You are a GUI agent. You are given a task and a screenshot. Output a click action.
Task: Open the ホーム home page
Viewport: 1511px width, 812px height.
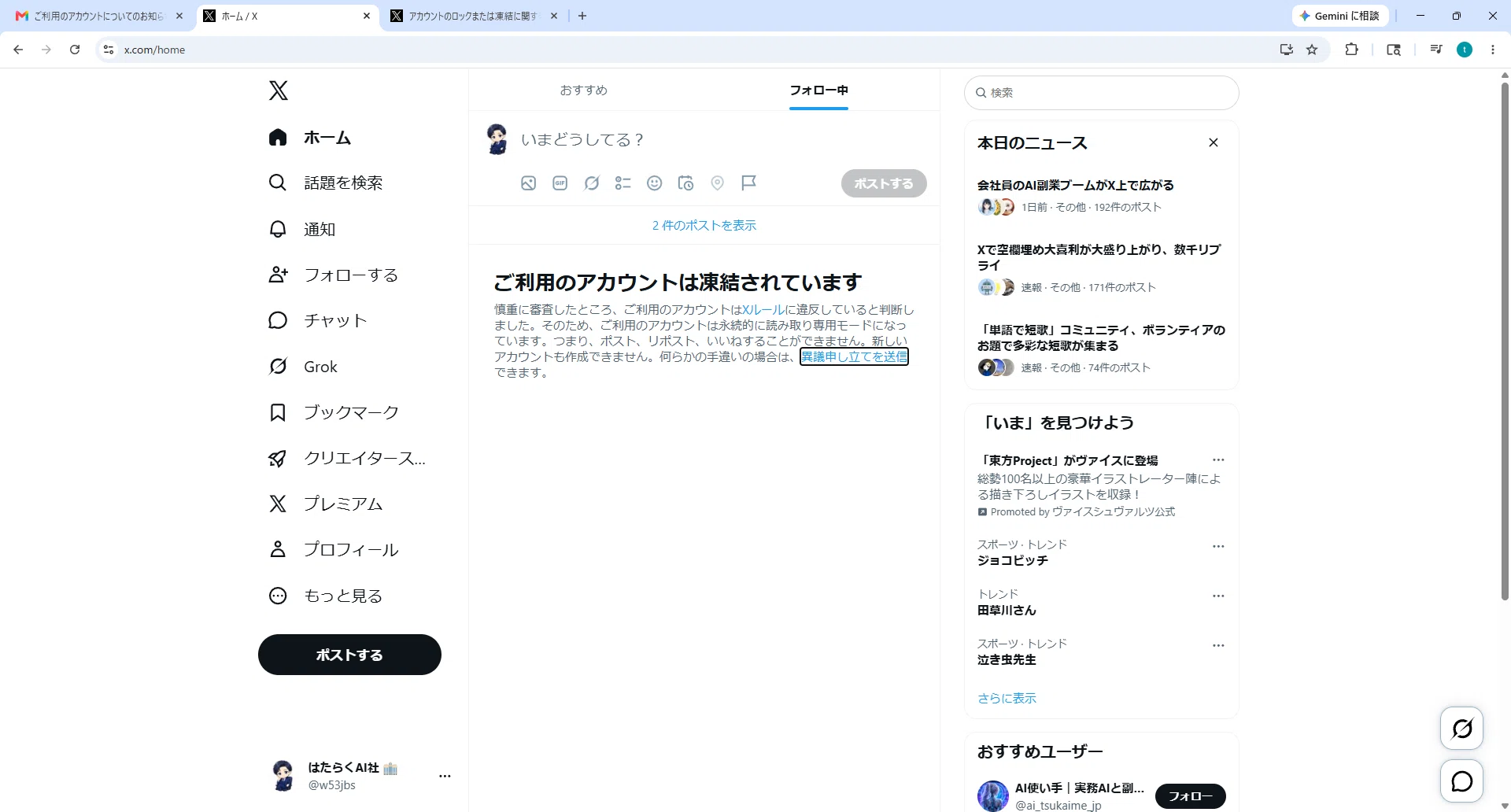(x=310, y=138)
